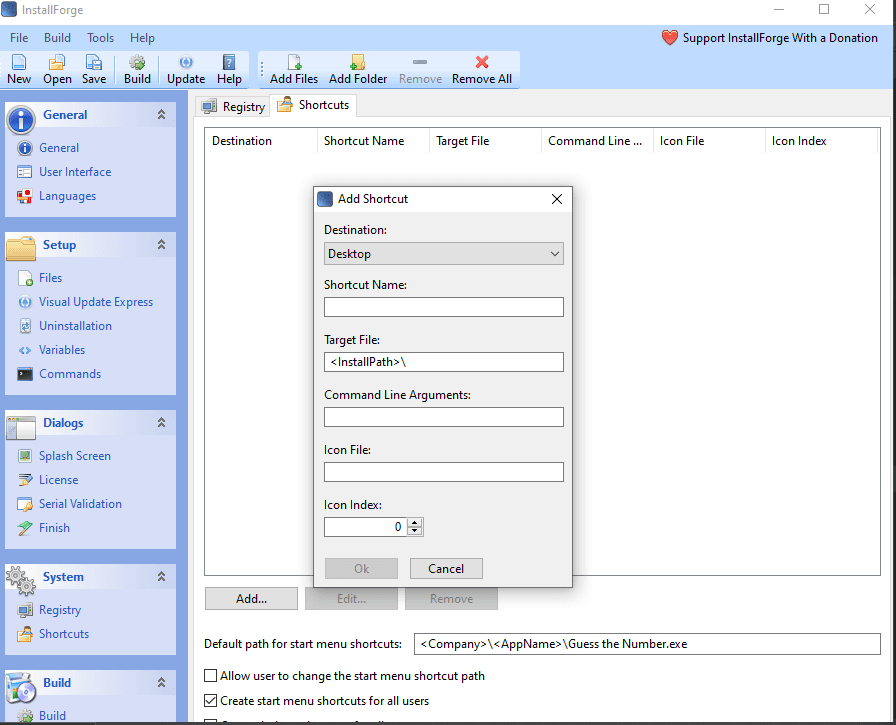
Task: Select the Uninstallation sidebar item
Action: (75, 325)
